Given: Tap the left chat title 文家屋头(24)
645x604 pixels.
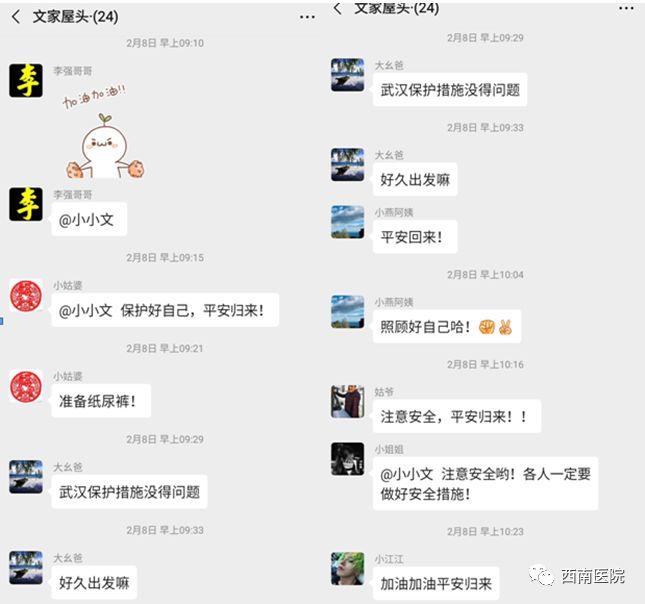Looking at the screenshot, I should coord(75,17).
